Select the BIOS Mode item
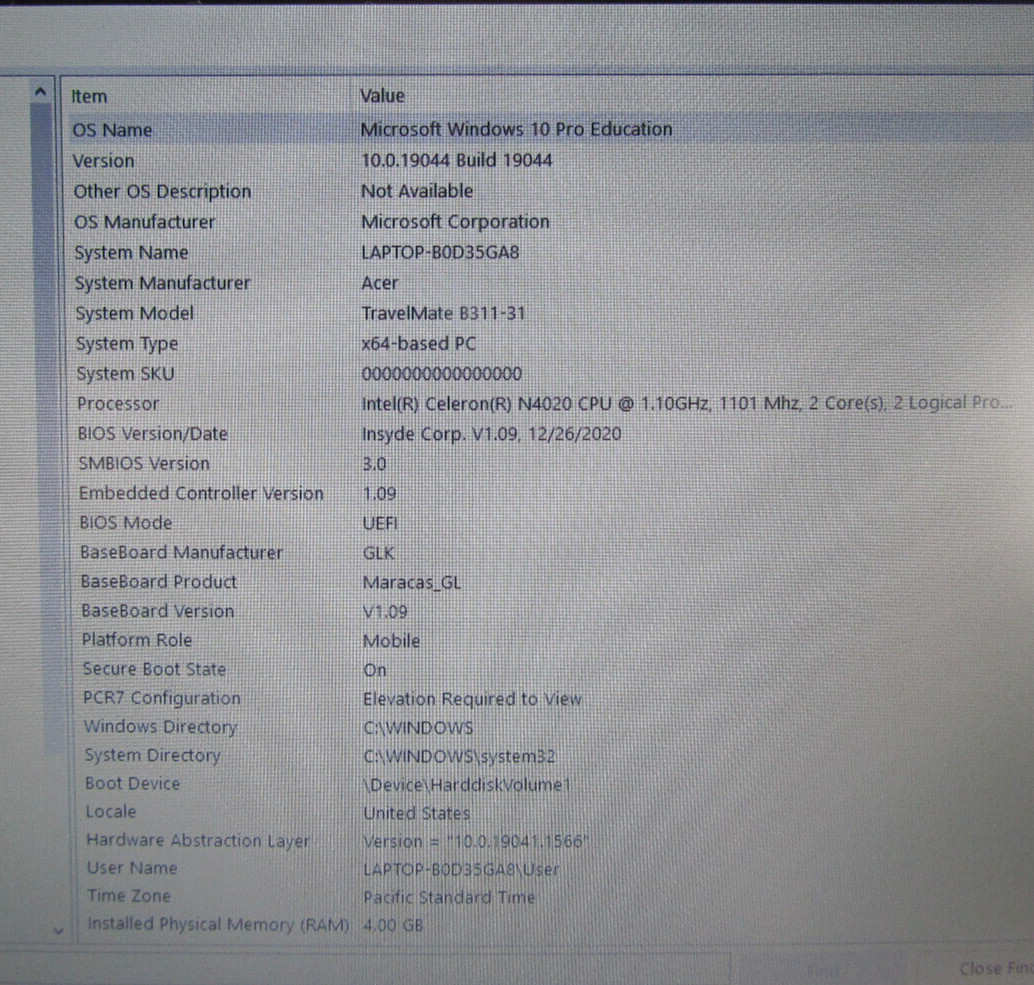This screenshot has height=985, width=1034. (x=125, y=523)
